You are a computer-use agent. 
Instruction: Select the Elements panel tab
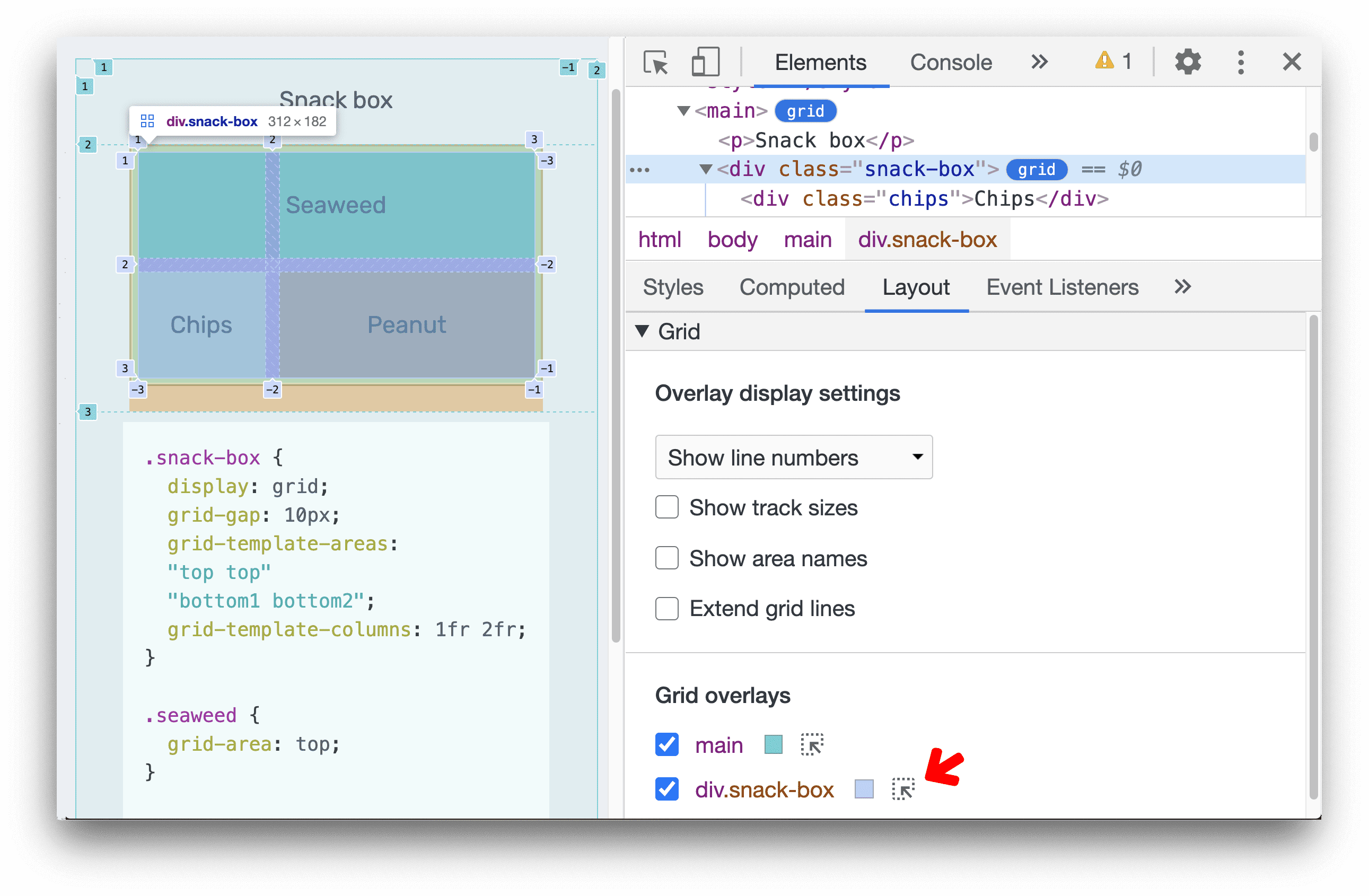(x=819, y=63)
